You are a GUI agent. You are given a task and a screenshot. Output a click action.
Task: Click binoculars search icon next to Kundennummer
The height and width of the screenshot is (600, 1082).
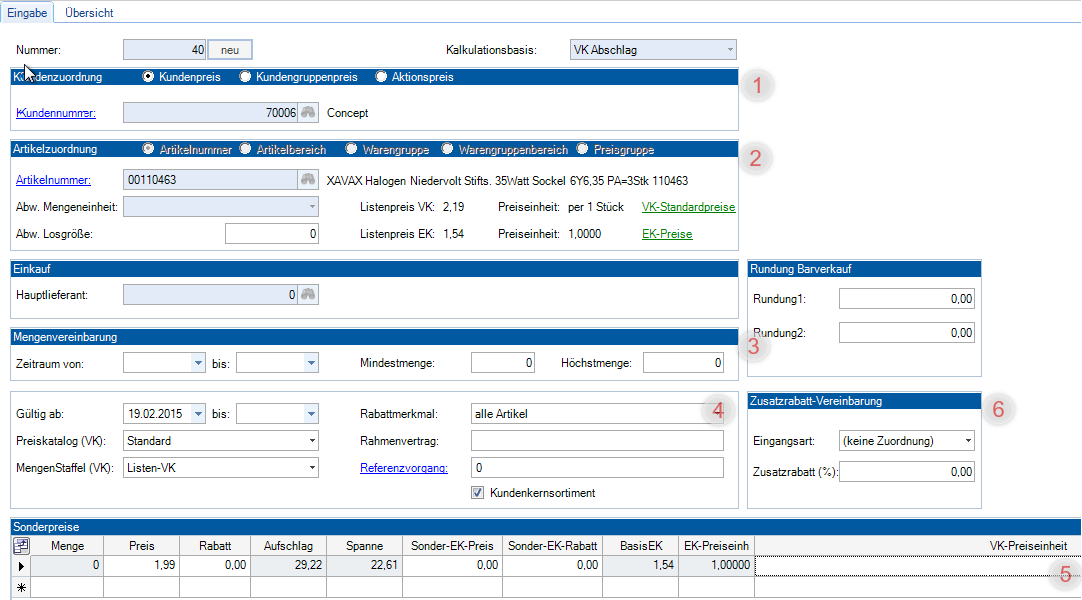309,113
